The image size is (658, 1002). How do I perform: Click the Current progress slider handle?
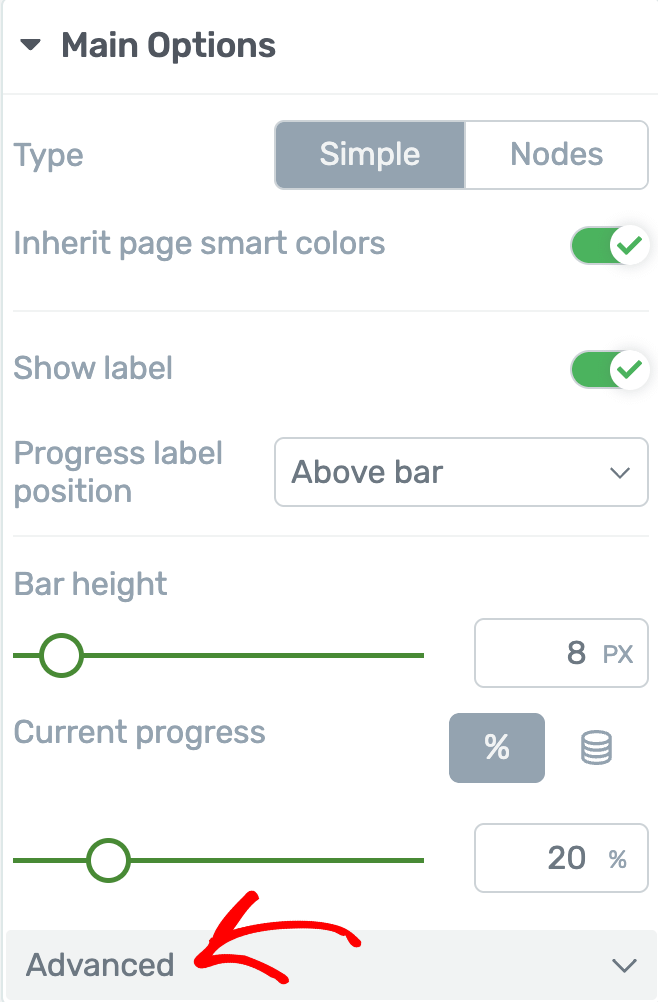(x=109, y=860)
